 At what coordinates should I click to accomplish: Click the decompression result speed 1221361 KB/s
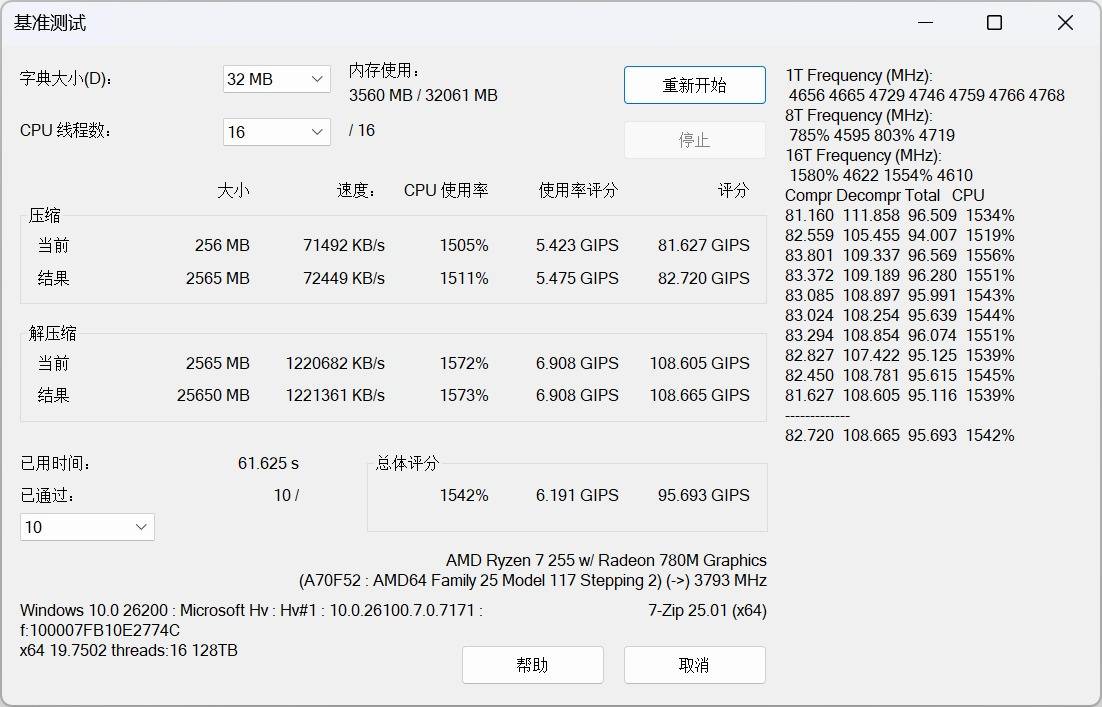(335, 396)
